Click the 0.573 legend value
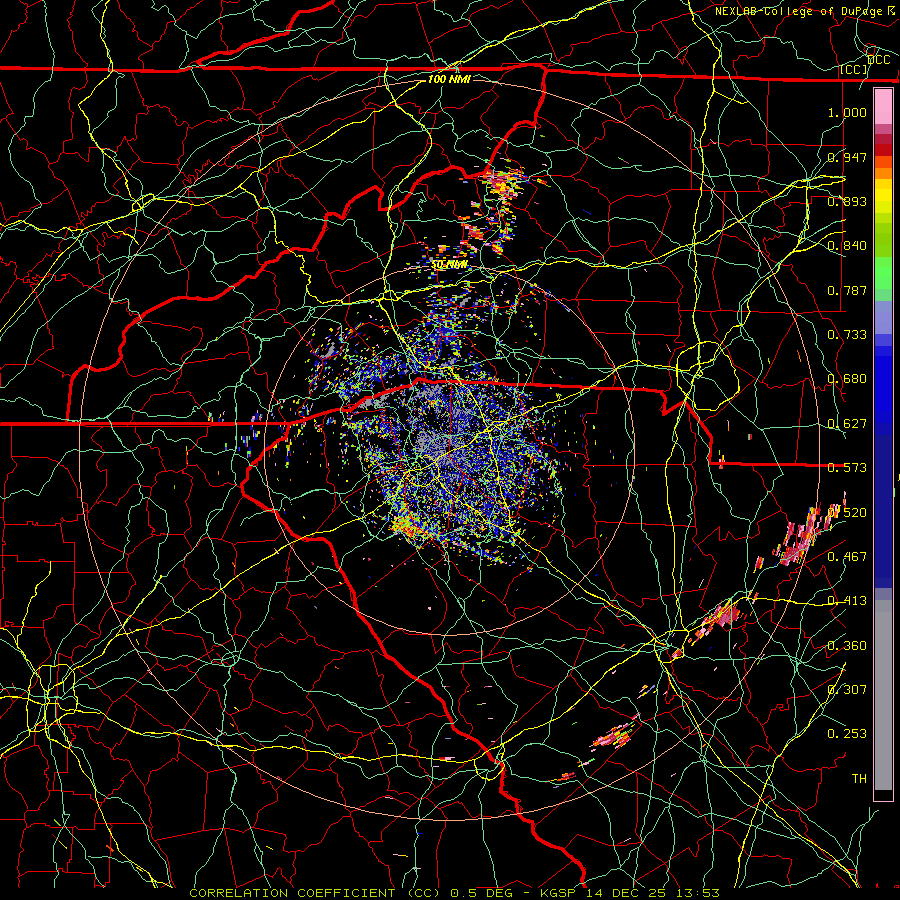This screenshot has width=900, height=900. (x=847, y=468)
